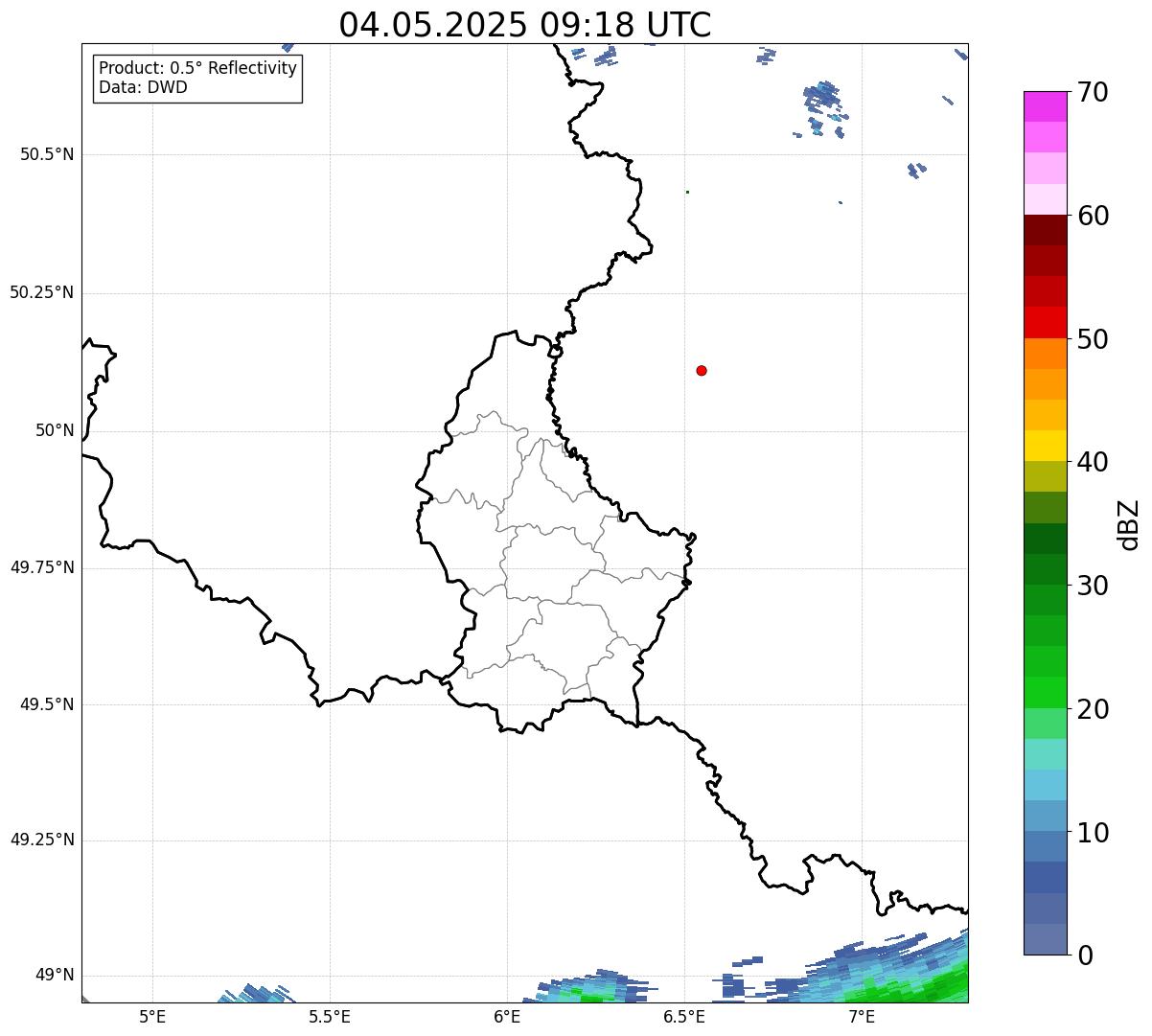Click the plot title 04.05.2025 09:18 UTC
The width and height of the screenshot is (1152, 1036).
point(525,24)
